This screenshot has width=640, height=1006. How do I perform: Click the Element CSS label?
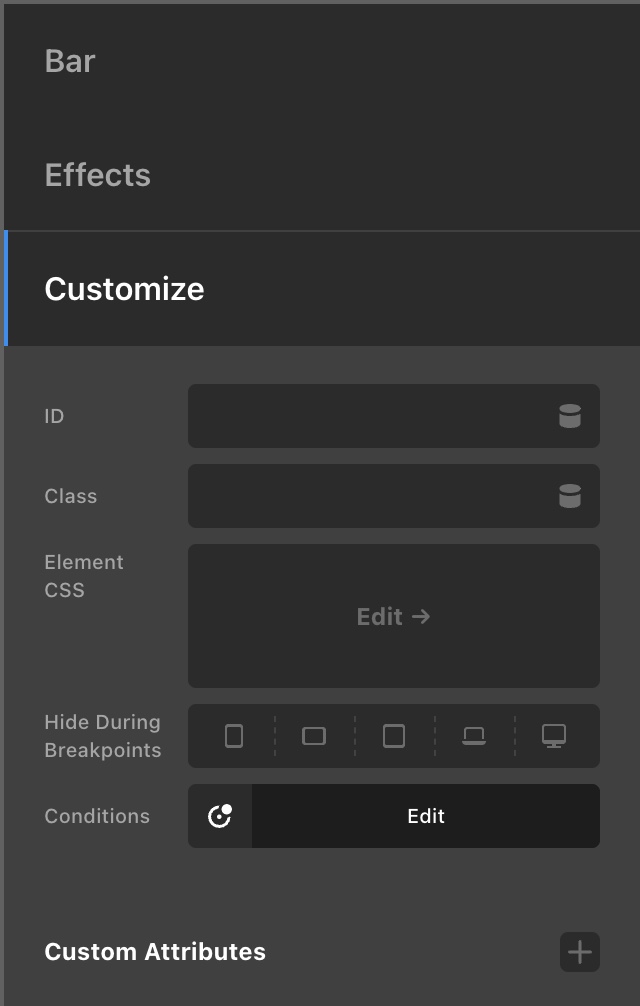click(x=84, y=576)
